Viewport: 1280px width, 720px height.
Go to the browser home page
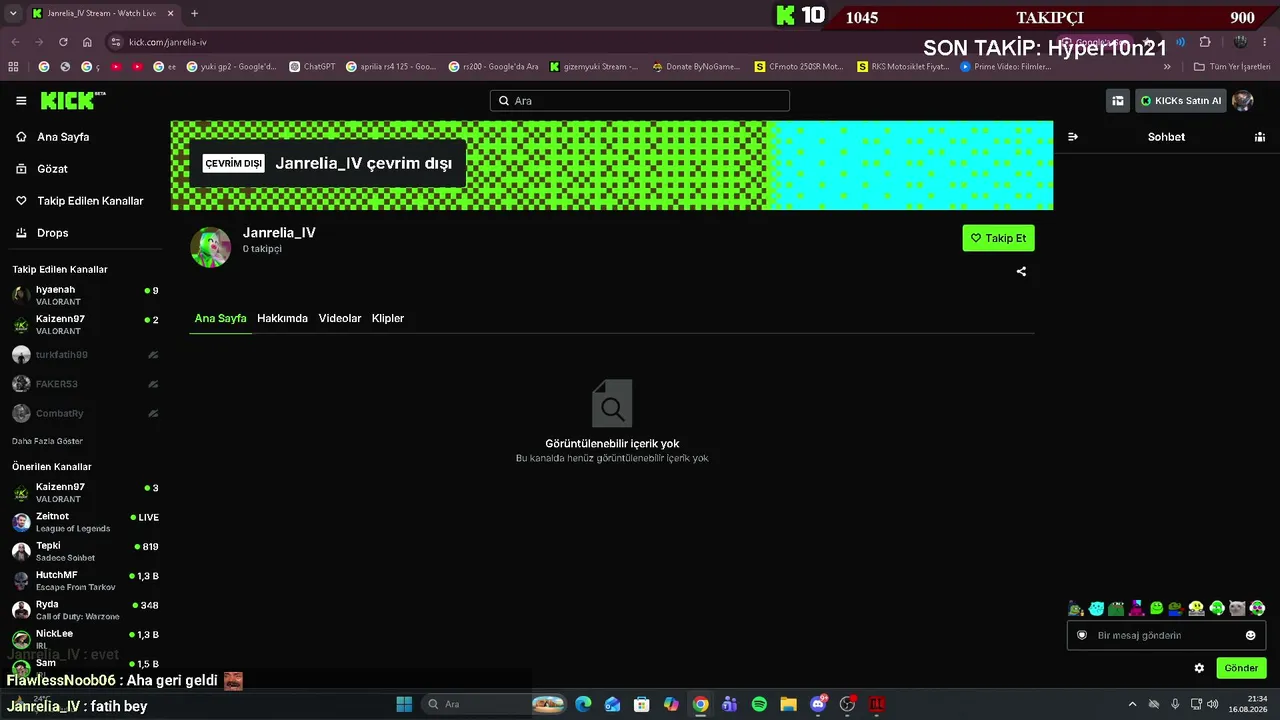(87, 42)
